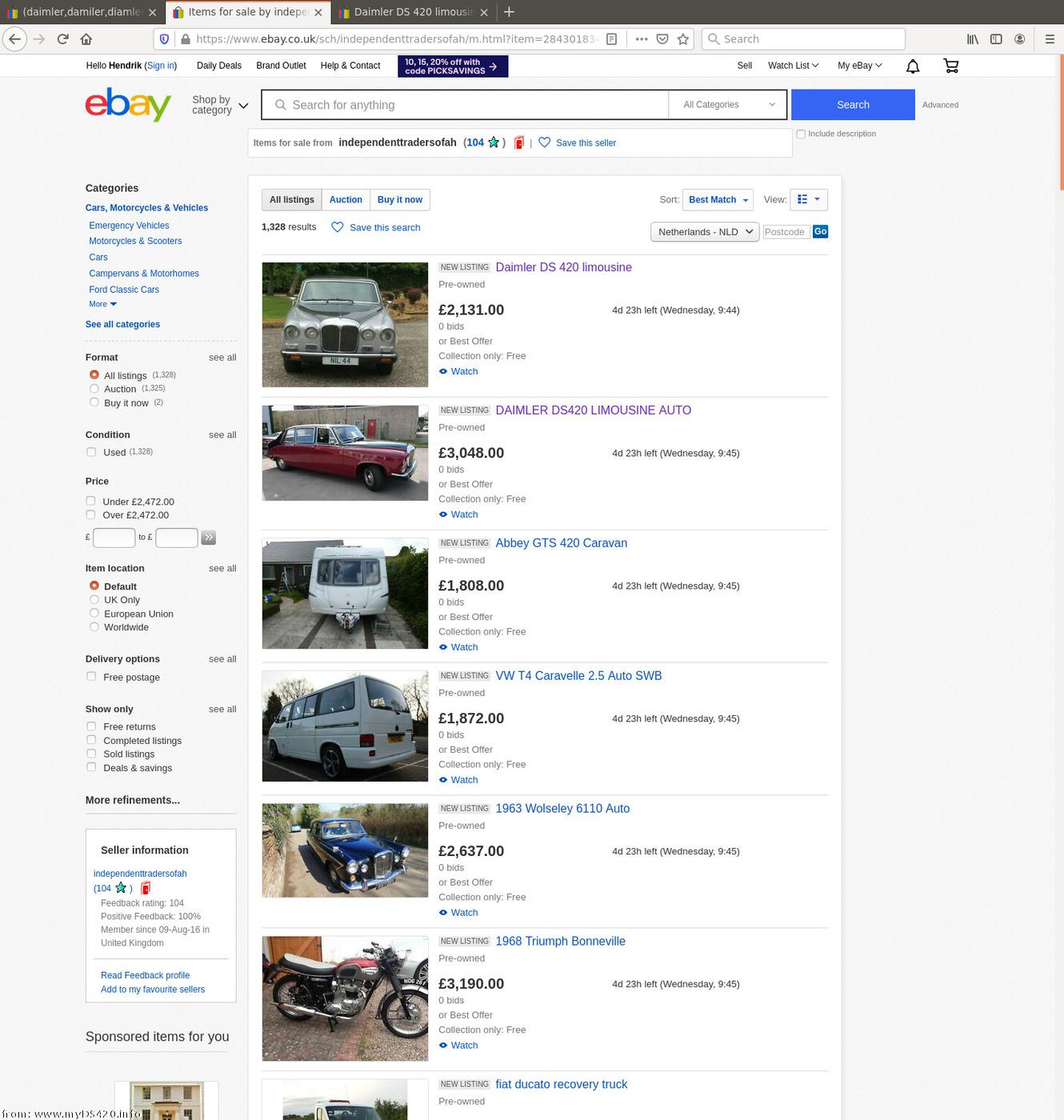
Task: Open the All Categories dropdown
Action: 728,105
